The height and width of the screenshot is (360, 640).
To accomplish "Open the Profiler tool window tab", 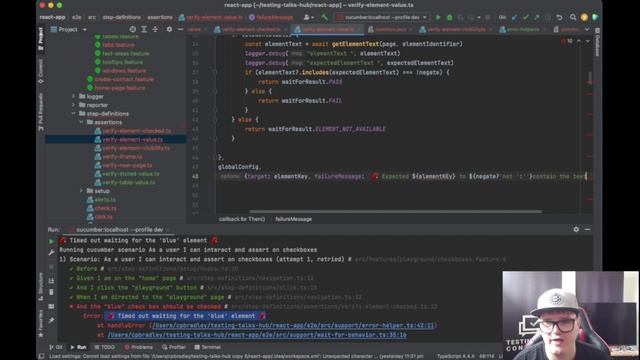I will (x=174, y=347).
